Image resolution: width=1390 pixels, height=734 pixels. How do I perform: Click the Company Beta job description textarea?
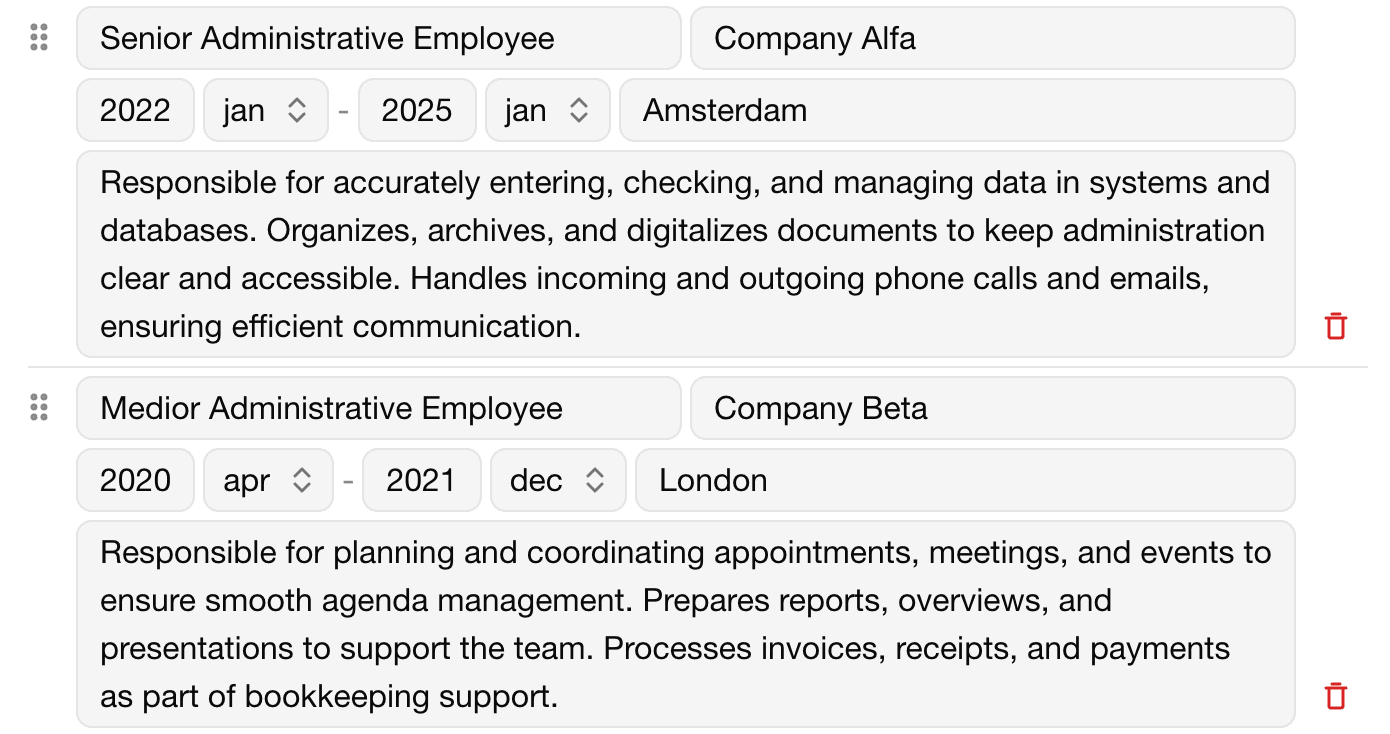point(685,624)
